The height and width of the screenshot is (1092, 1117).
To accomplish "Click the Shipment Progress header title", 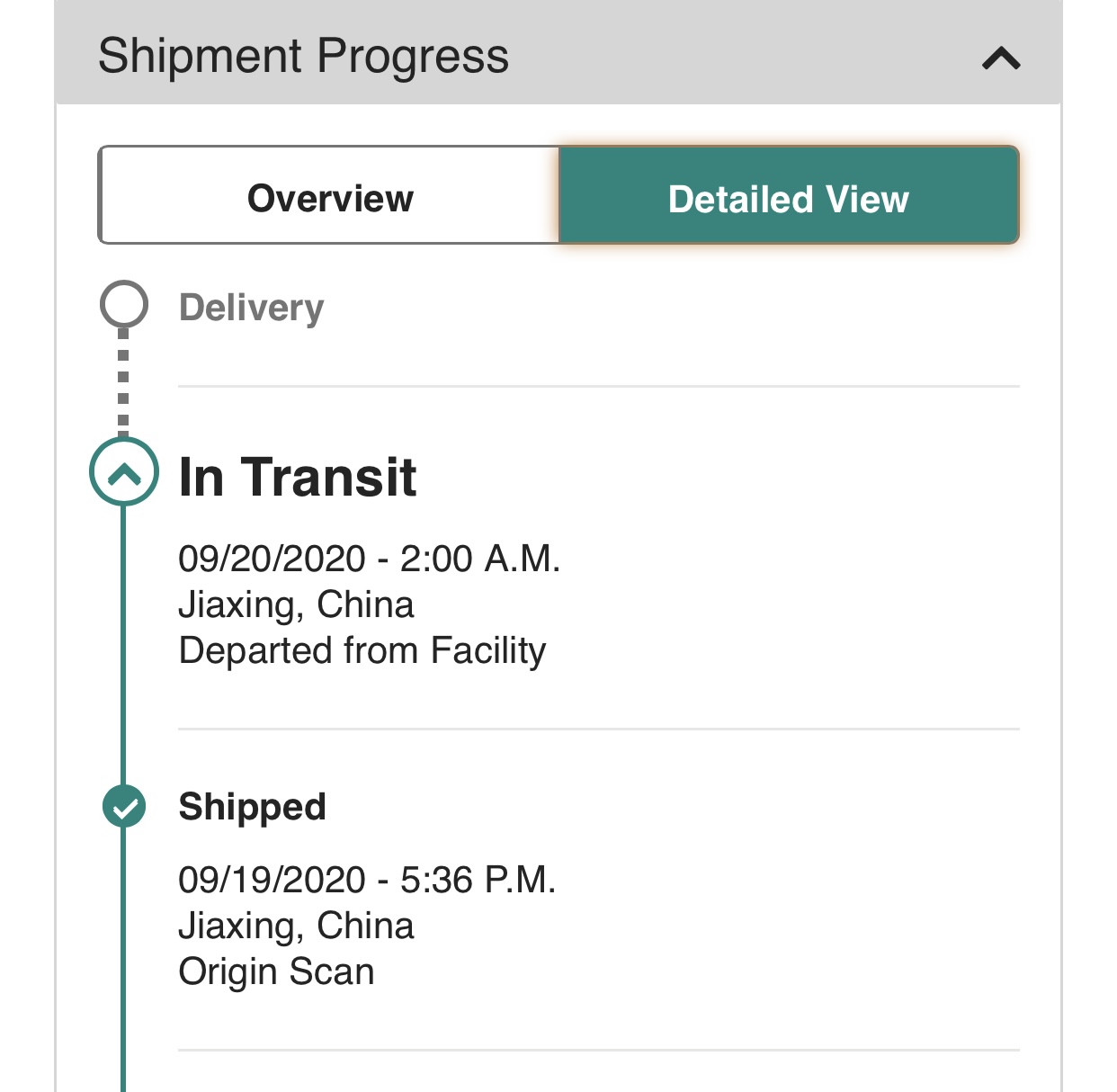I will point(303,56).
